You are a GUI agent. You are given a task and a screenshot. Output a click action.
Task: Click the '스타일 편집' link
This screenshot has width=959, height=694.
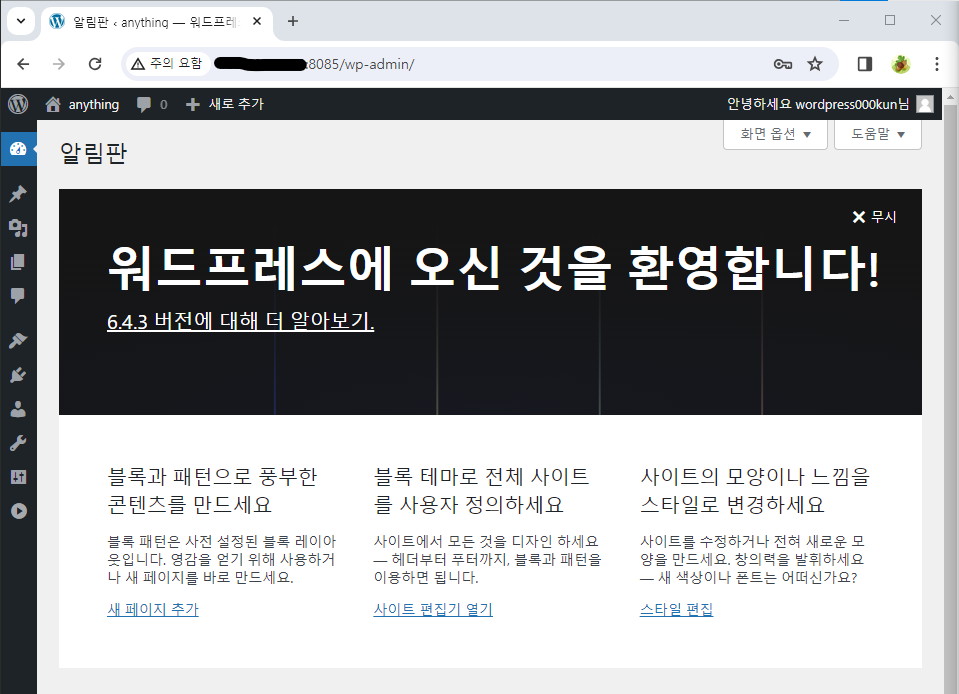(x=676, y=609)
